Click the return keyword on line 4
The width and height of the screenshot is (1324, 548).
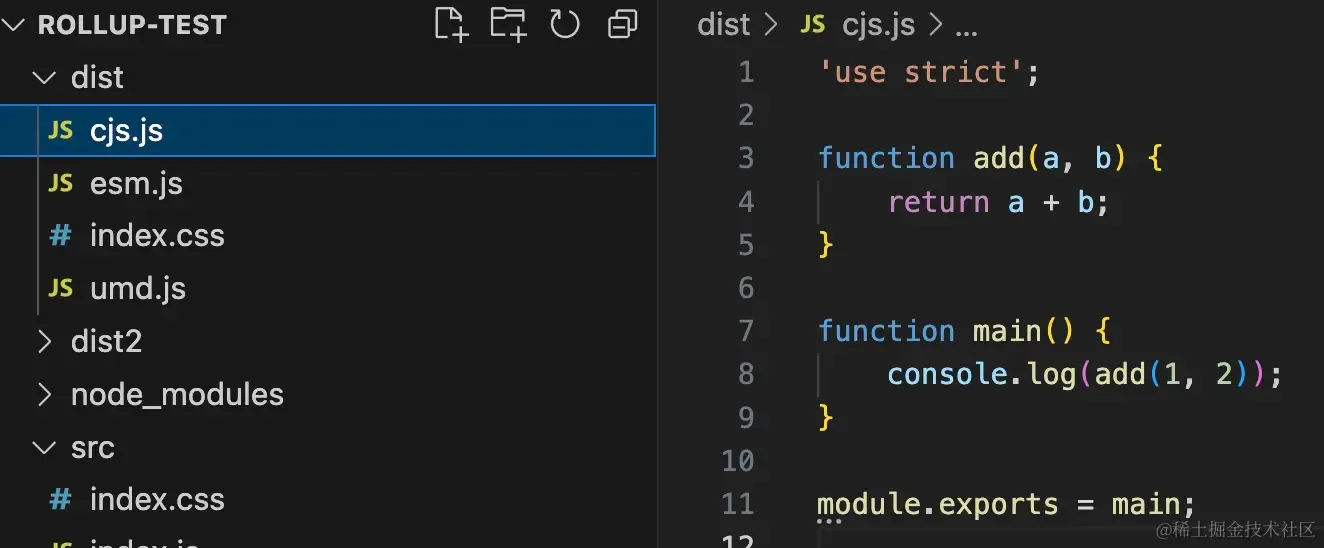[x=938, y=202]
